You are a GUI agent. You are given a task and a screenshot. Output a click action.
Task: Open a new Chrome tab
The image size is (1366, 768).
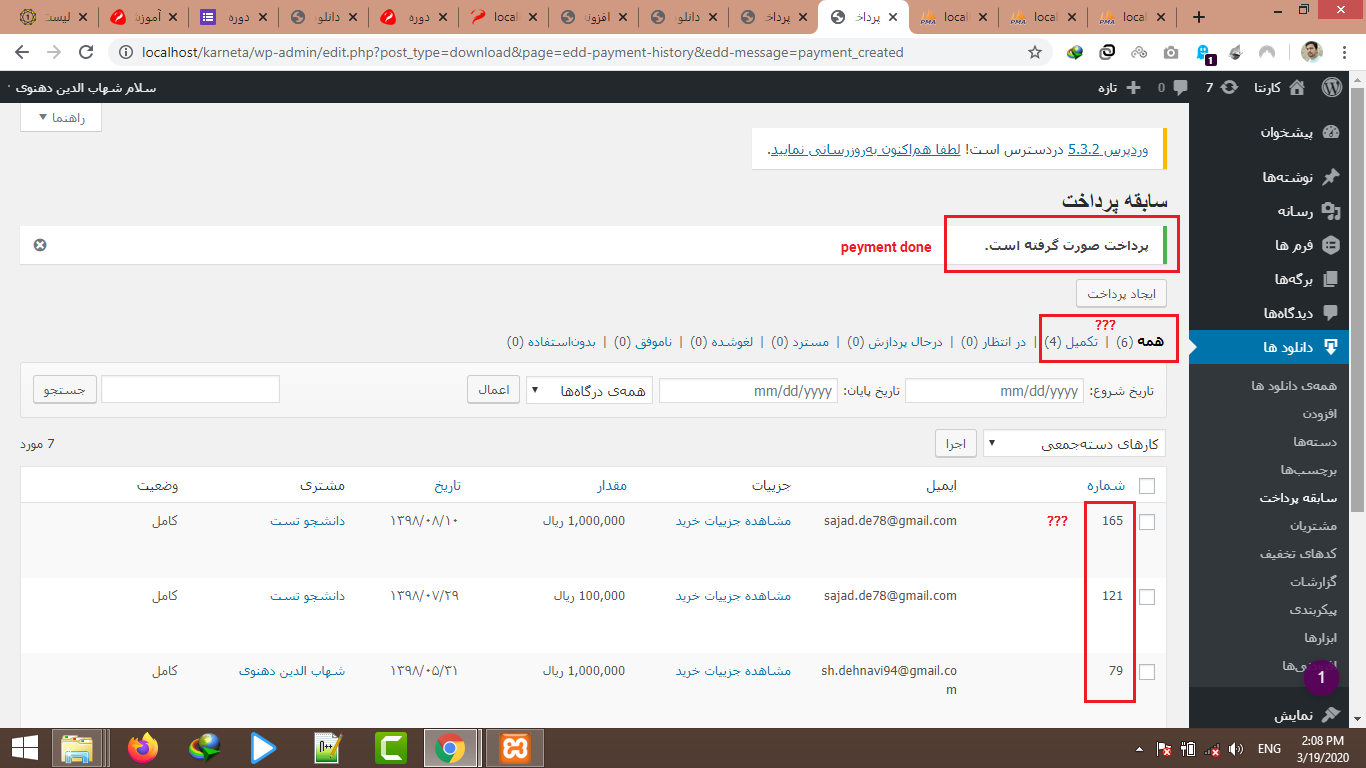pyautogui.click(x=1199, y=17)
